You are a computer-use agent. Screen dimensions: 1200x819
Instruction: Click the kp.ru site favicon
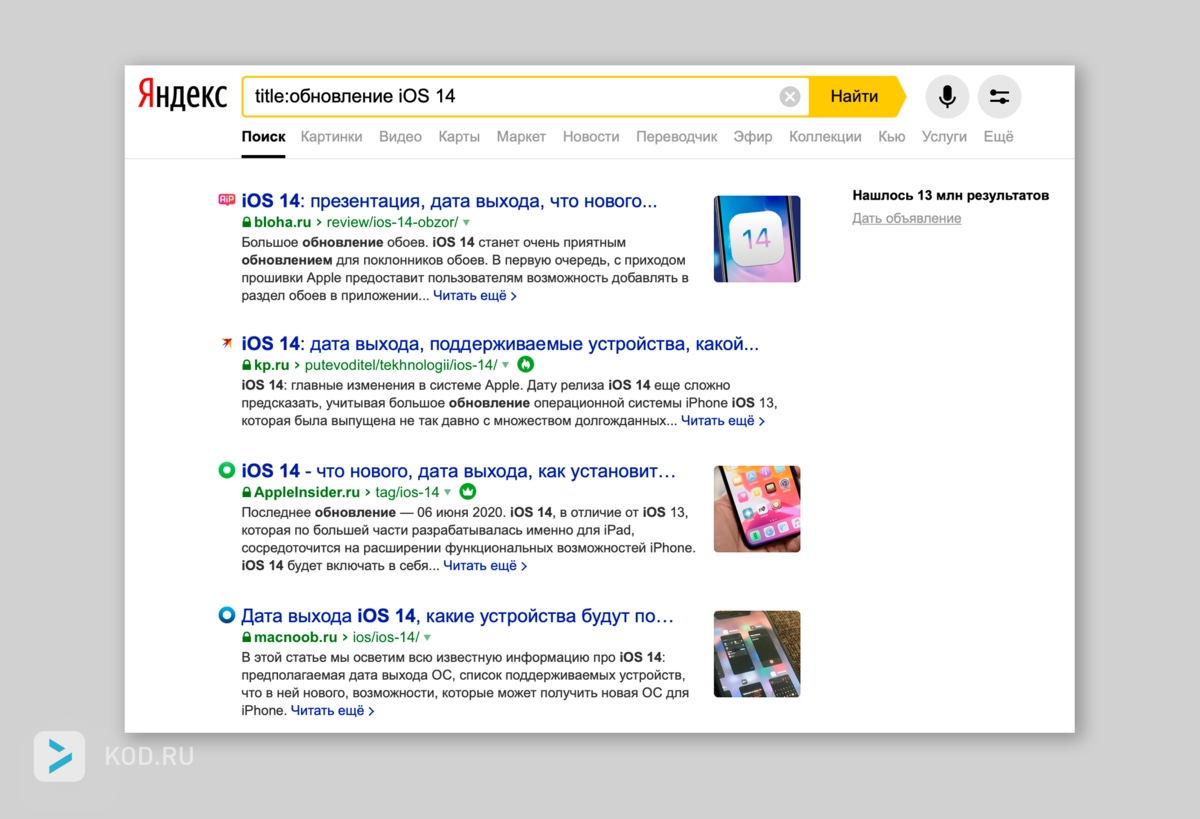point(226,344)
